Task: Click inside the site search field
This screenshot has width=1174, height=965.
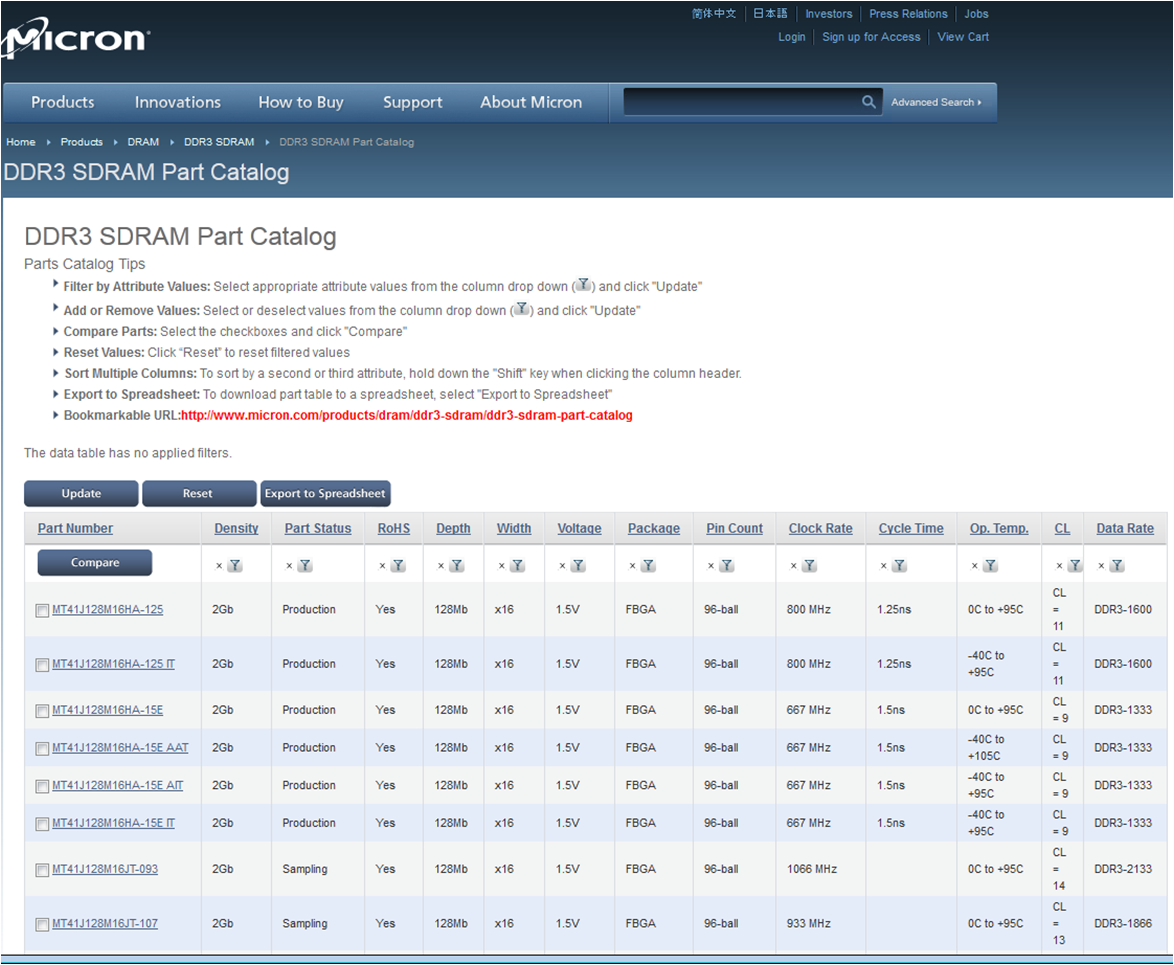Action: (x=740, y=102)
